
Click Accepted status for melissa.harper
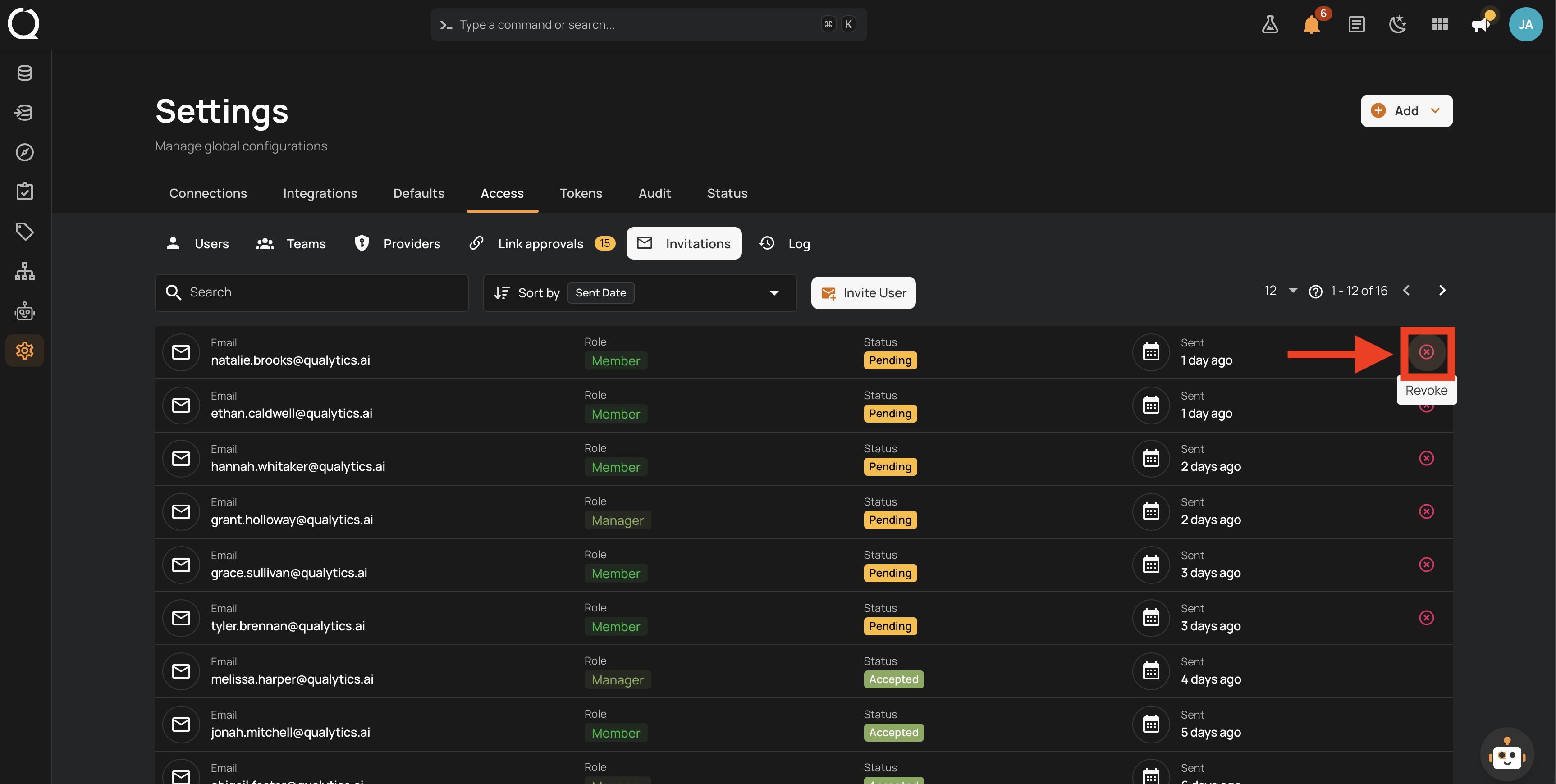pyautogui.click(x=893, y=679)
